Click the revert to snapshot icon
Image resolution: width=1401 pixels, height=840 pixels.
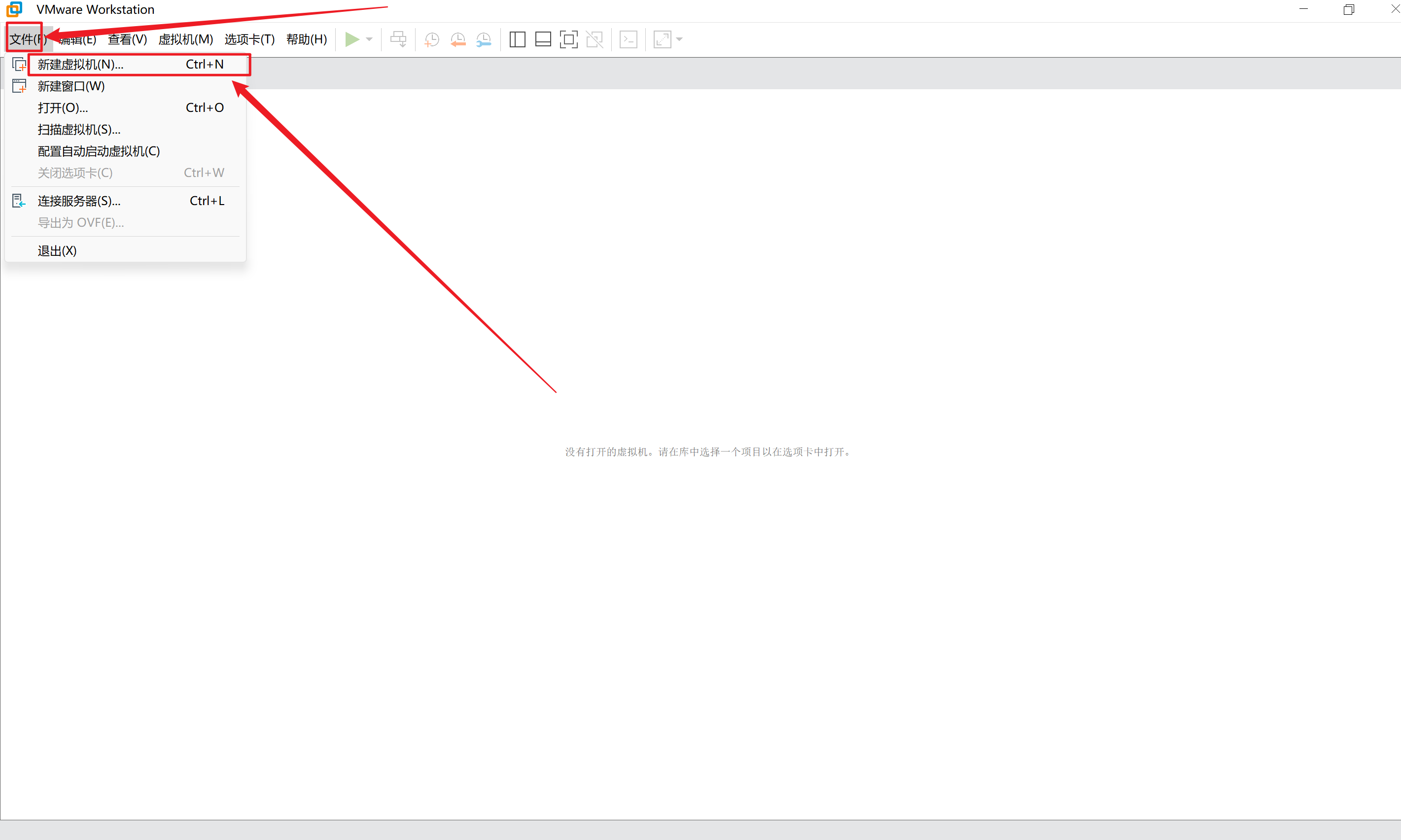458,39
